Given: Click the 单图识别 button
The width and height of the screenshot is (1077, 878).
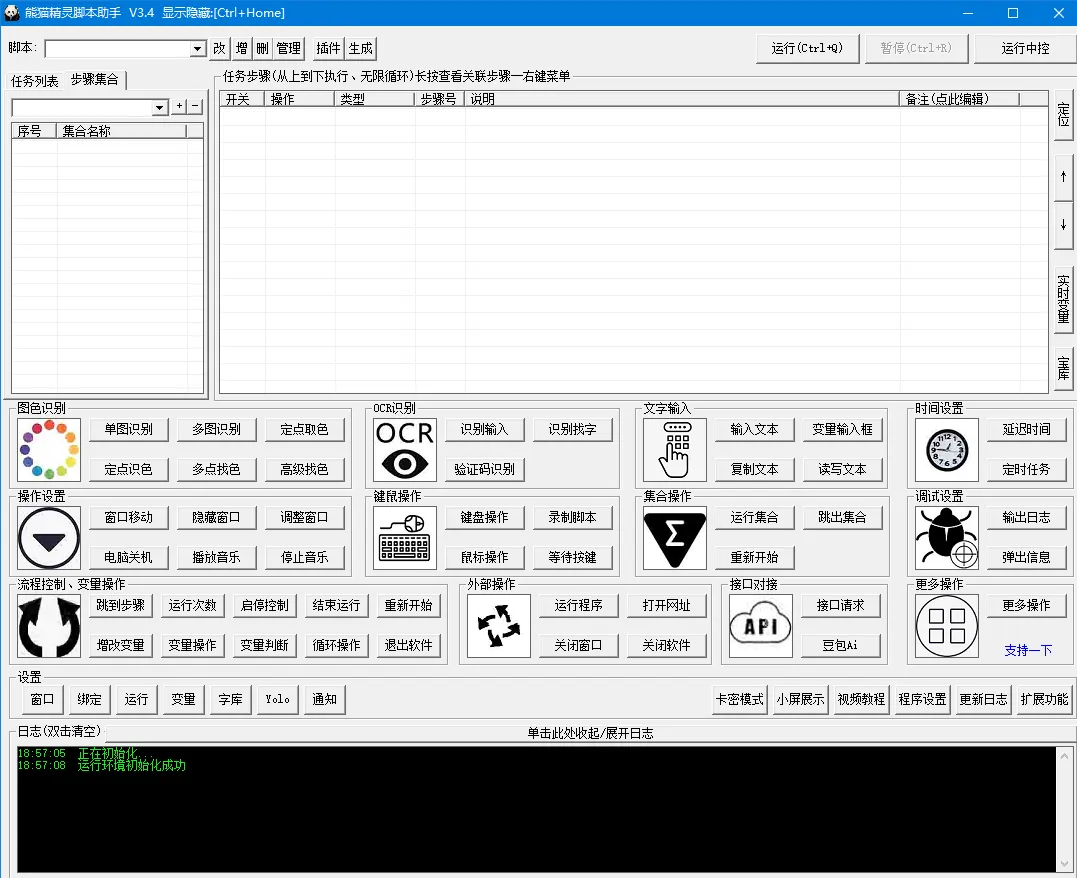Looking at the screenshot, I should click(x=128, y=429).
